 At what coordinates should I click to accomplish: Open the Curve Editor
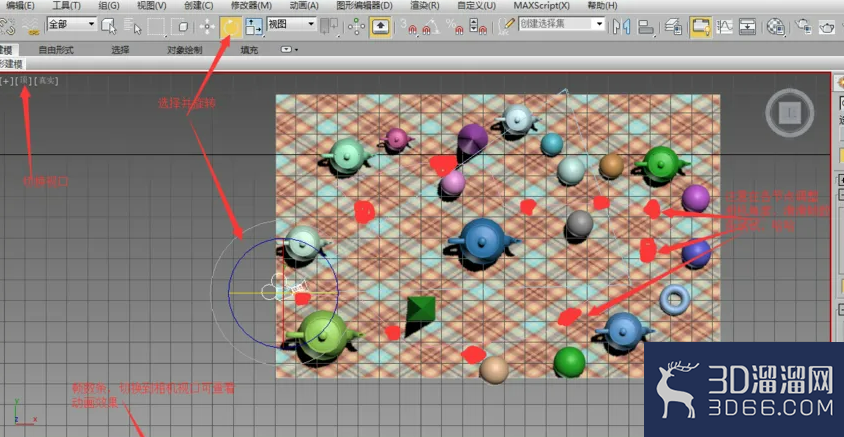pyautogui.click(x=725, y=26)
